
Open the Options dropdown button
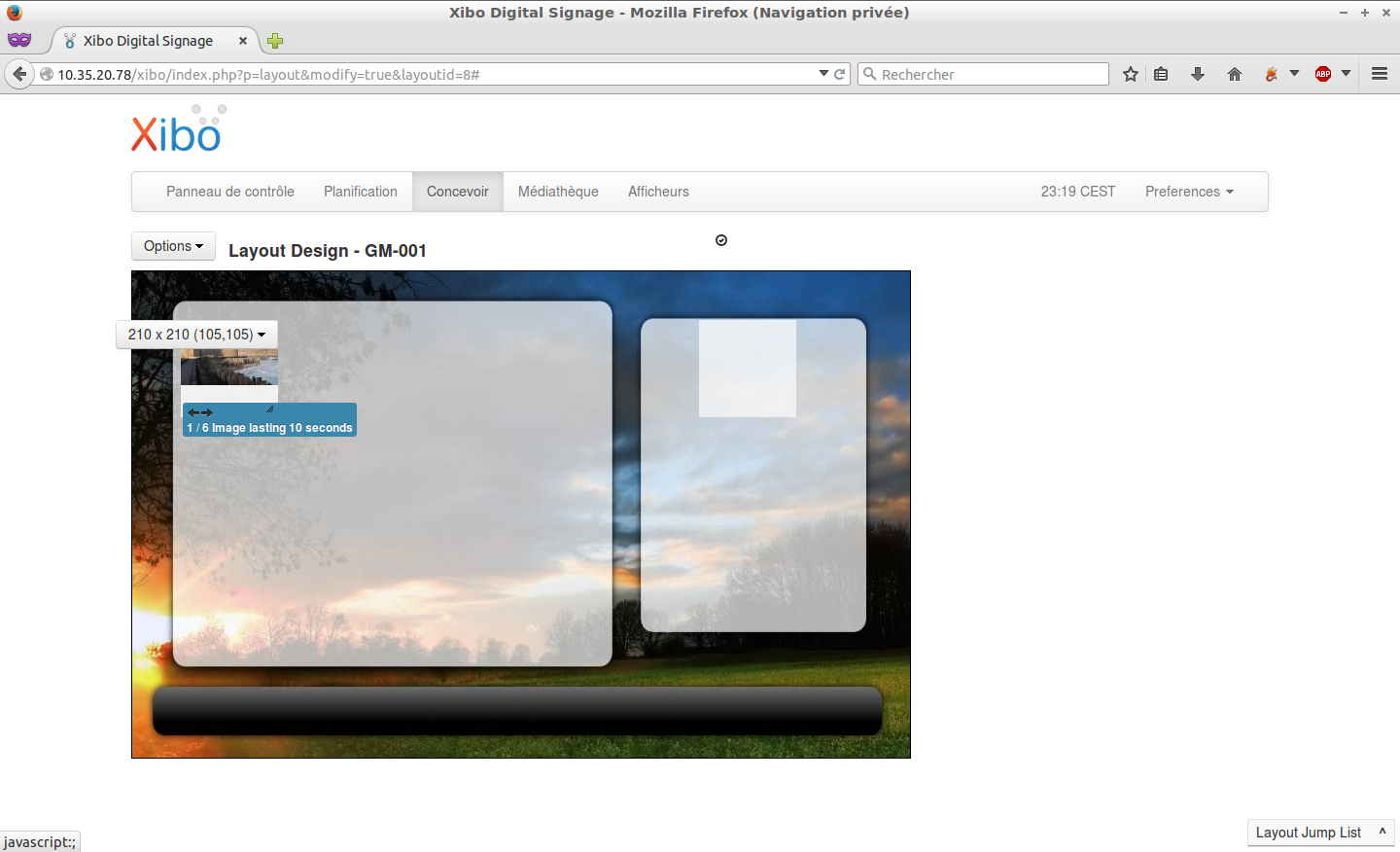173,246
